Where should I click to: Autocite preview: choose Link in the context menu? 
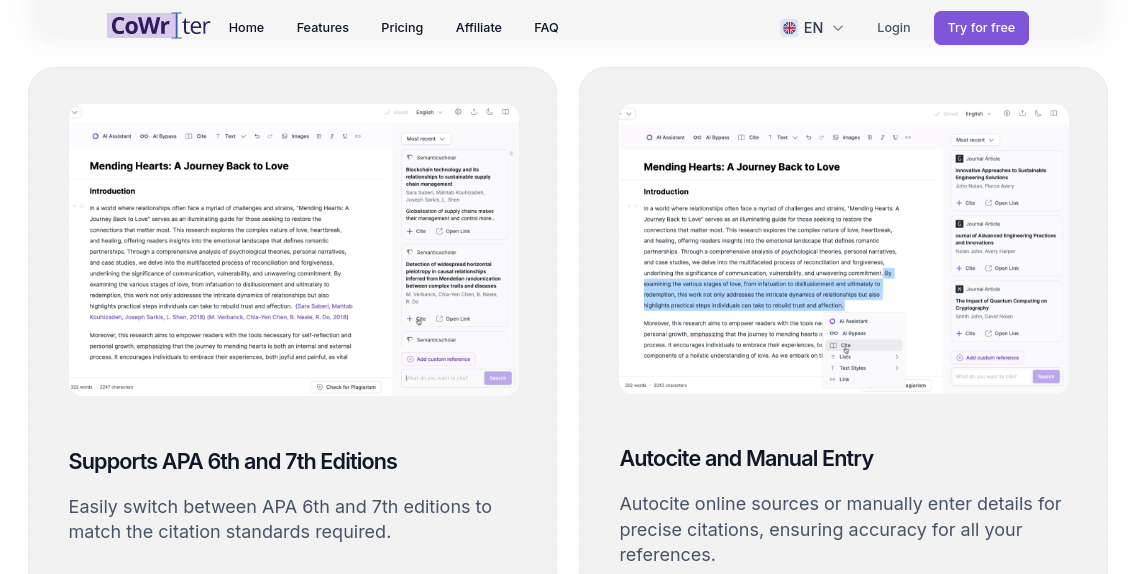pos(844,379)
